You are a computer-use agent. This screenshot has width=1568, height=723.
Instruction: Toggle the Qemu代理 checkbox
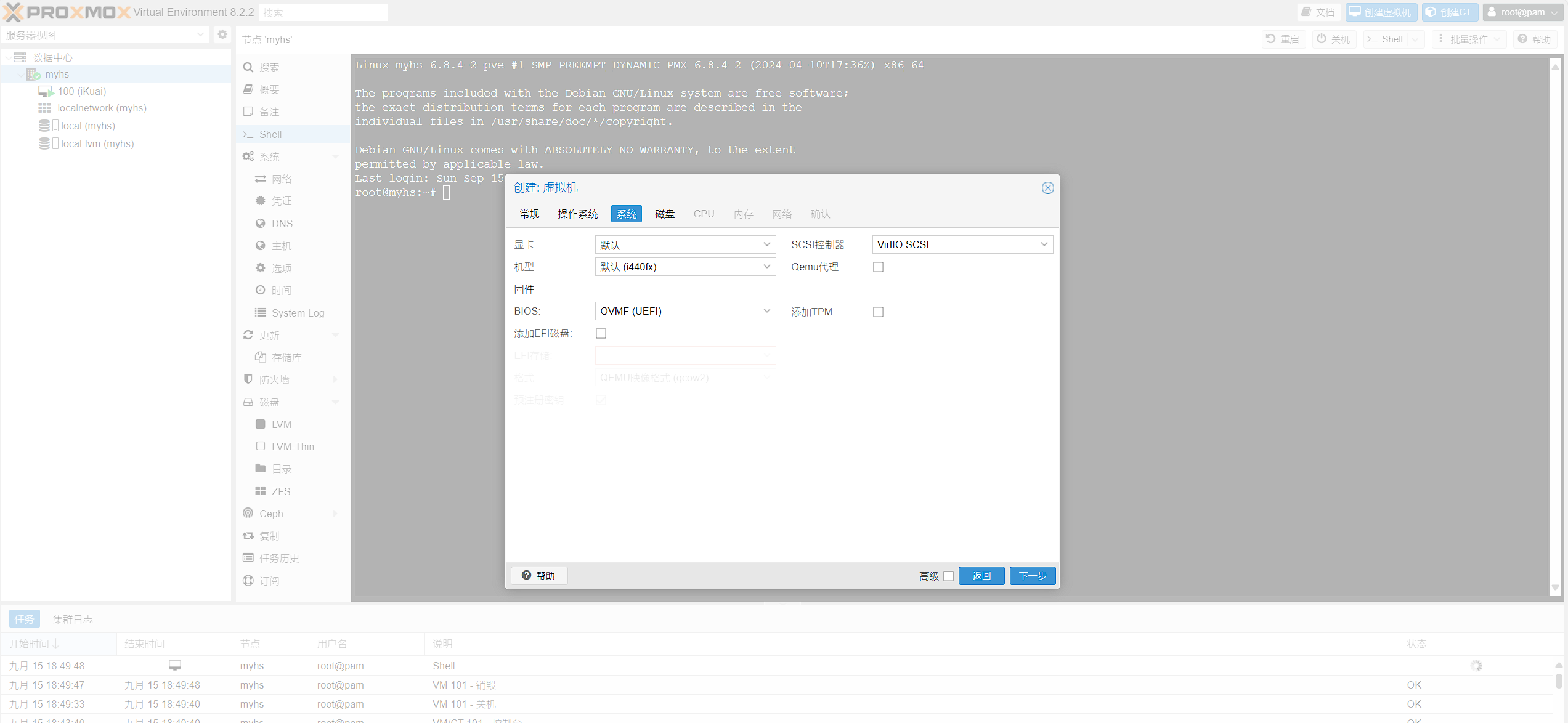click(878, 266)
